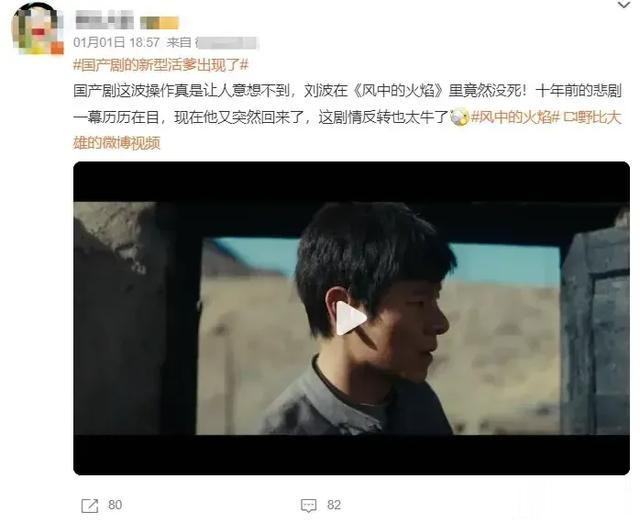Expand the post options chevron arrow
Screen dimensions: 640x523
(x=624, y=5)
